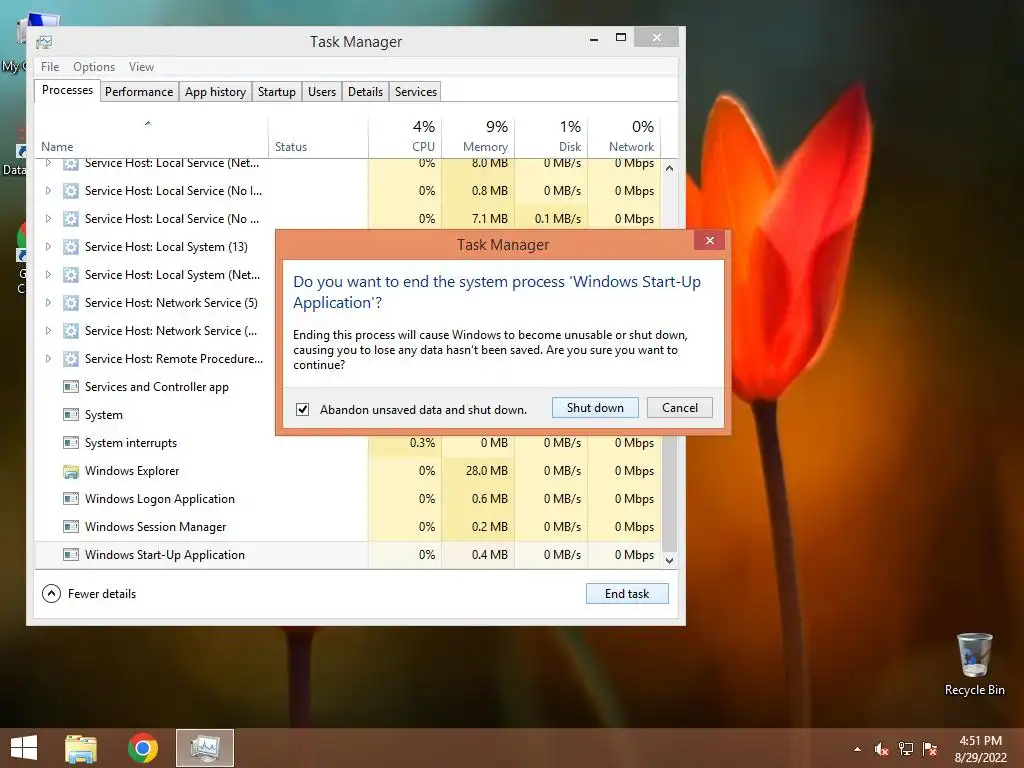
Task: Click icon of Services and Controller app
Action: [71, 387]
